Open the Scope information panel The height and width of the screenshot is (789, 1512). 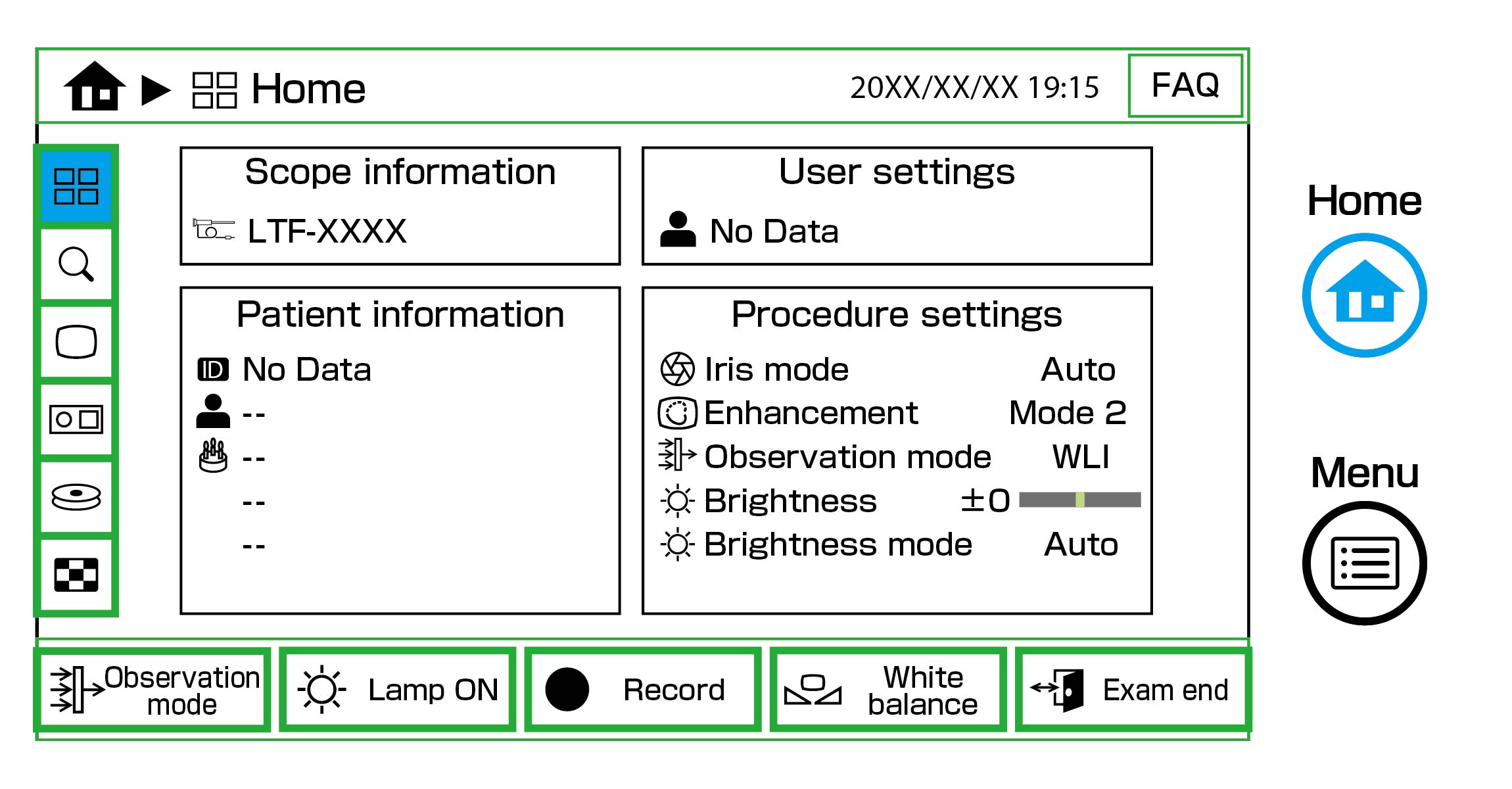pos(400,206)
